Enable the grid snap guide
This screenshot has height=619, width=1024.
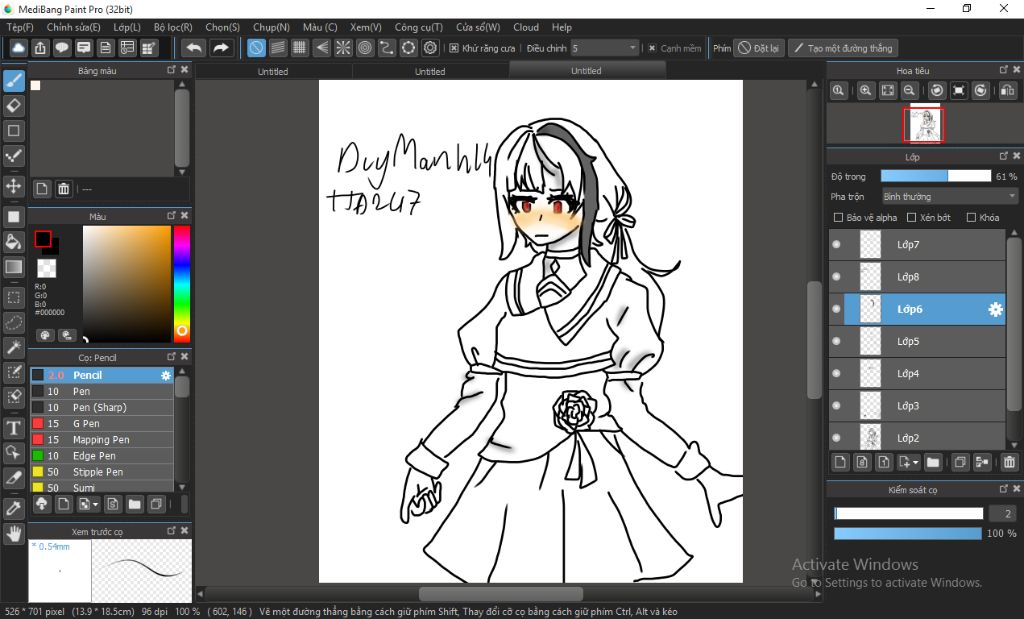pos(300,48)
